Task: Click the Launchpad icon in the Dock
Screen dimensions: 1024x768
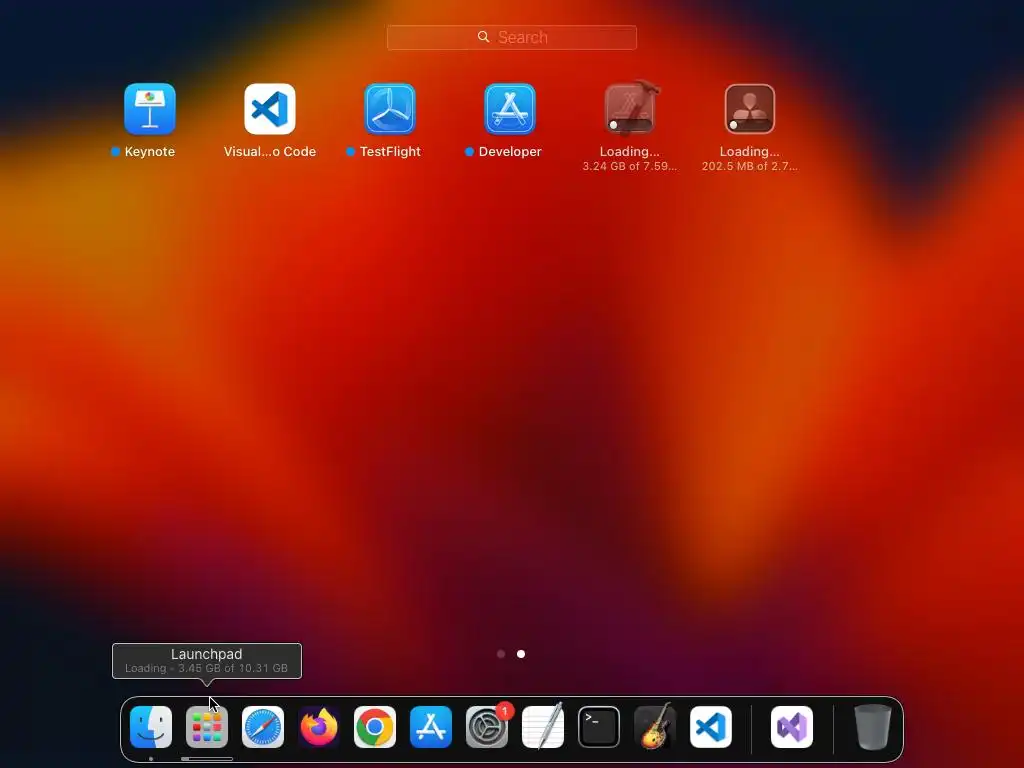Action: [x=207, y=727]
